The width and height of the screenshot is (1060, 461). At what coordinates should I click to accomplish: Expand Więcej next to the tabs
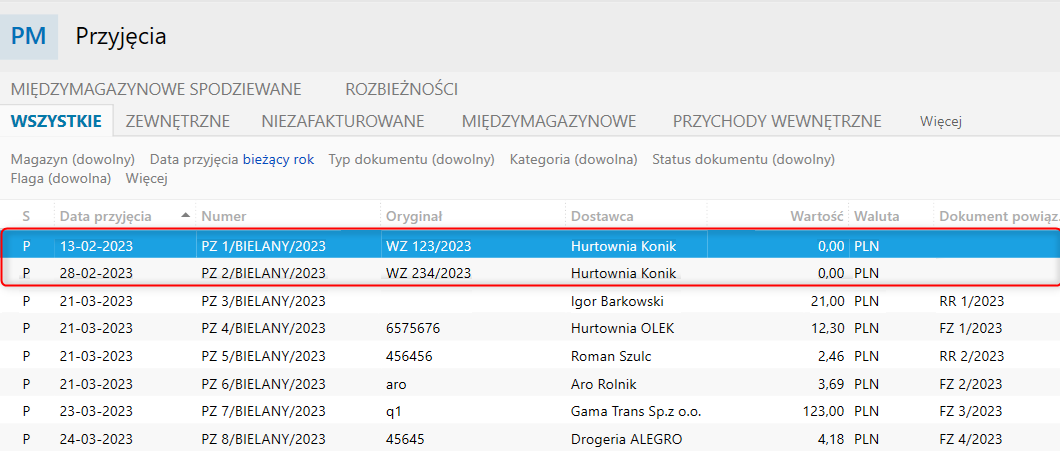pos(940,122)
